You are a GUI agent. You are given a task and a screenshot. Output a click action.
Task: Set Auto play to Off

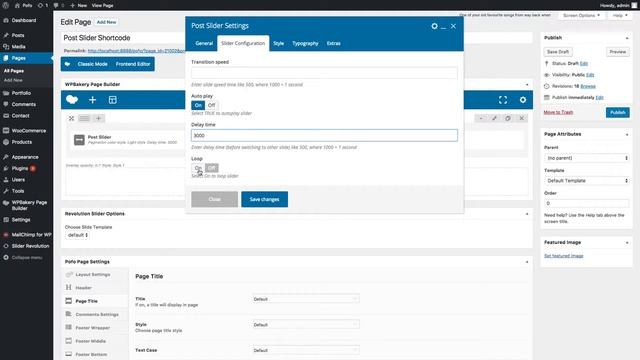coord(211,105)
